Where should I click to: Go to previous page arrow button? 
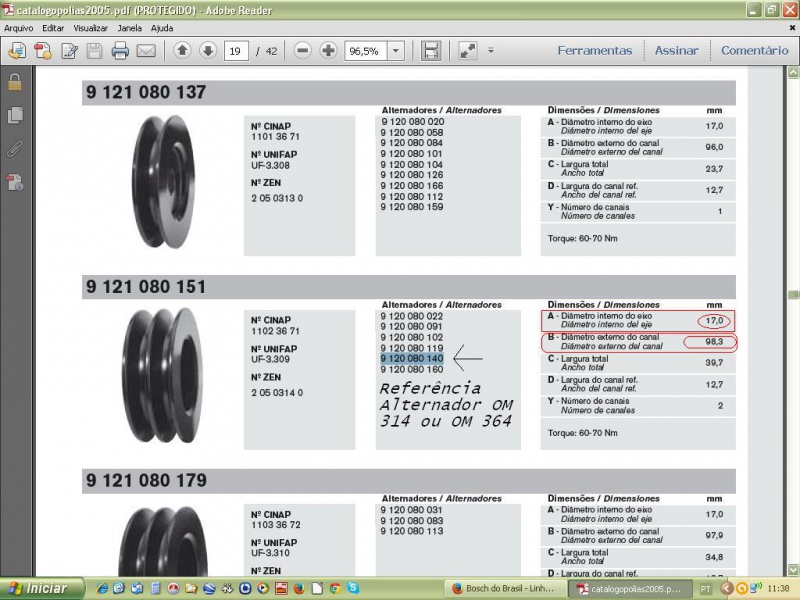point(182,51)
